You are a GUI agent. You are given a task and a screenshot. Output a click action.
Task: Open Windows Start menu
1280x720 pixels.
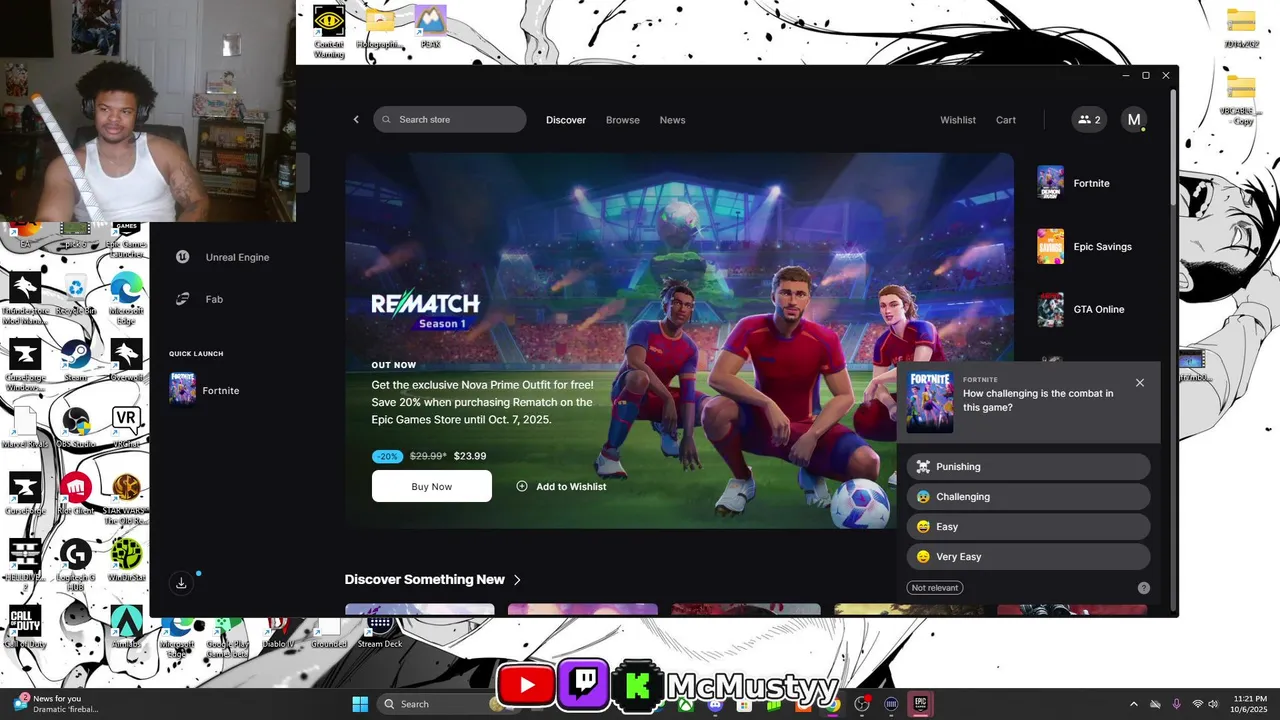click(360, 704)
